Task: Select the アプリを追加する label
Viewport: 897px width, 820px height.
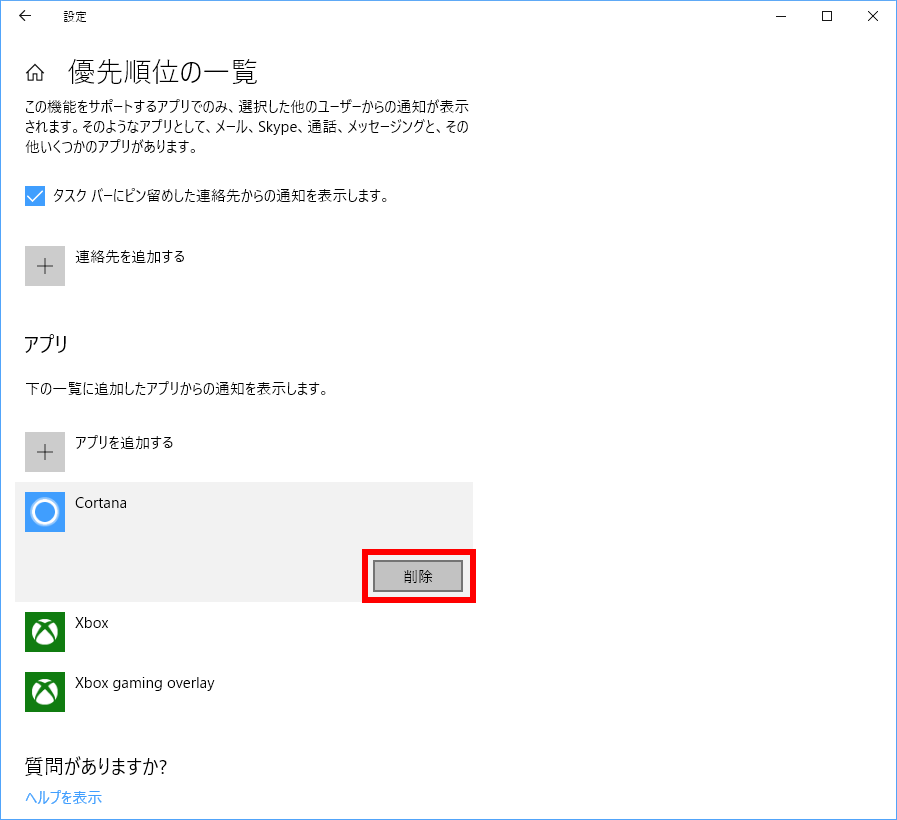Action: (x=124, y=443)
